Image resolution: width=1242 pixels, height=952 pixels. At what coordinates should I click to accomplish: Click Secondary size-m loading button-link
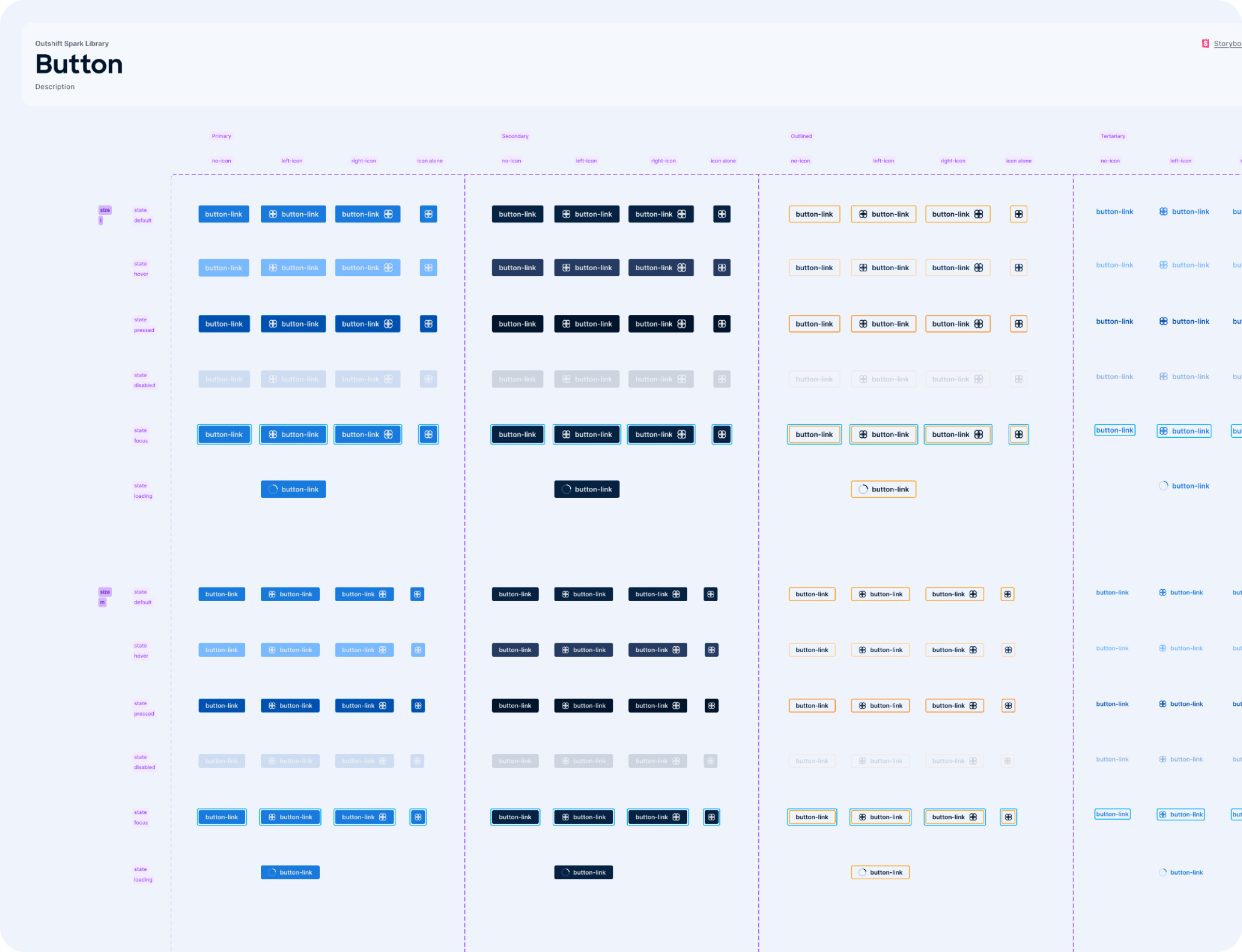click(x=583, y=872)
